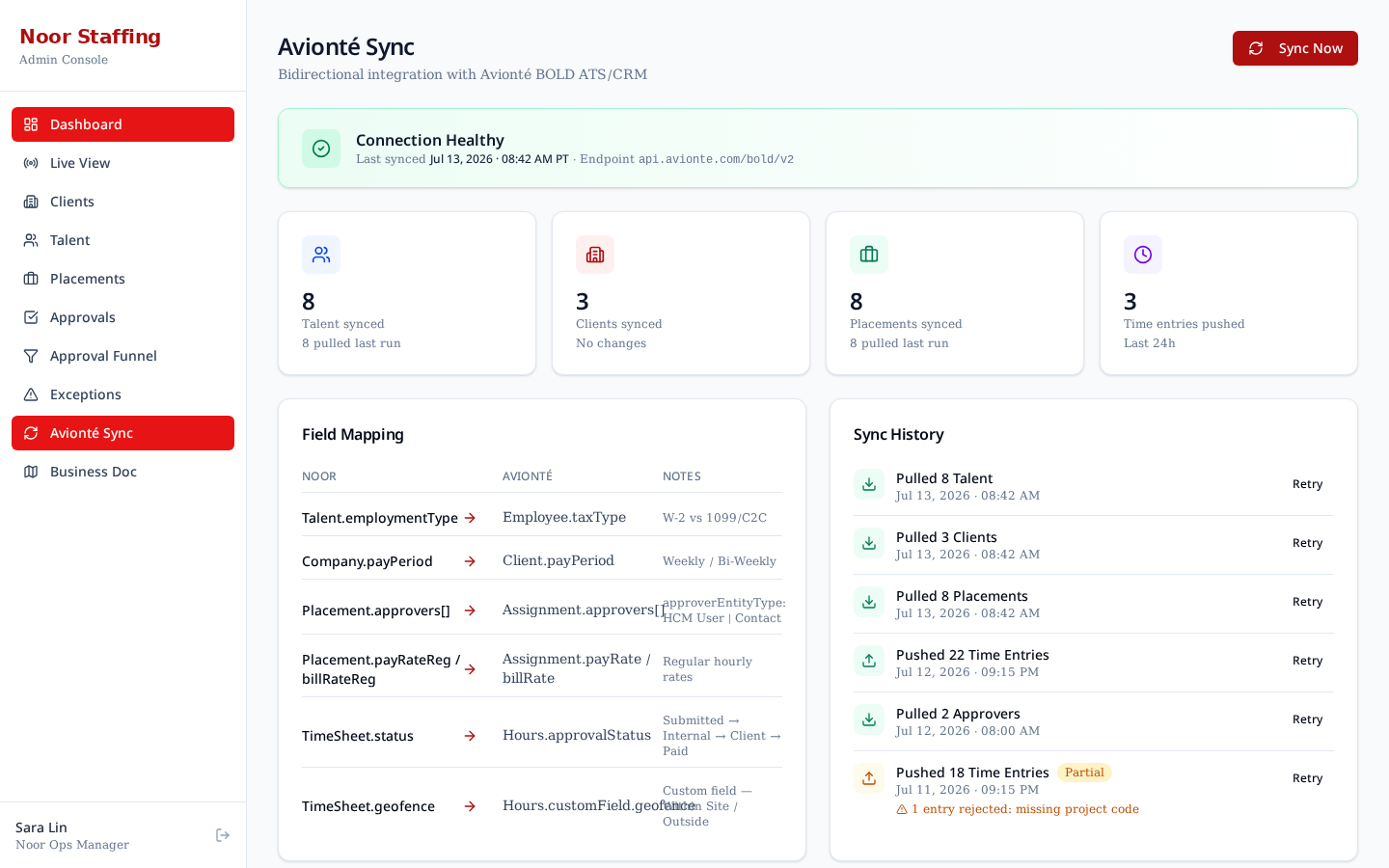Retry the Pulled 2 Approvers sync

click(1307, 719)
